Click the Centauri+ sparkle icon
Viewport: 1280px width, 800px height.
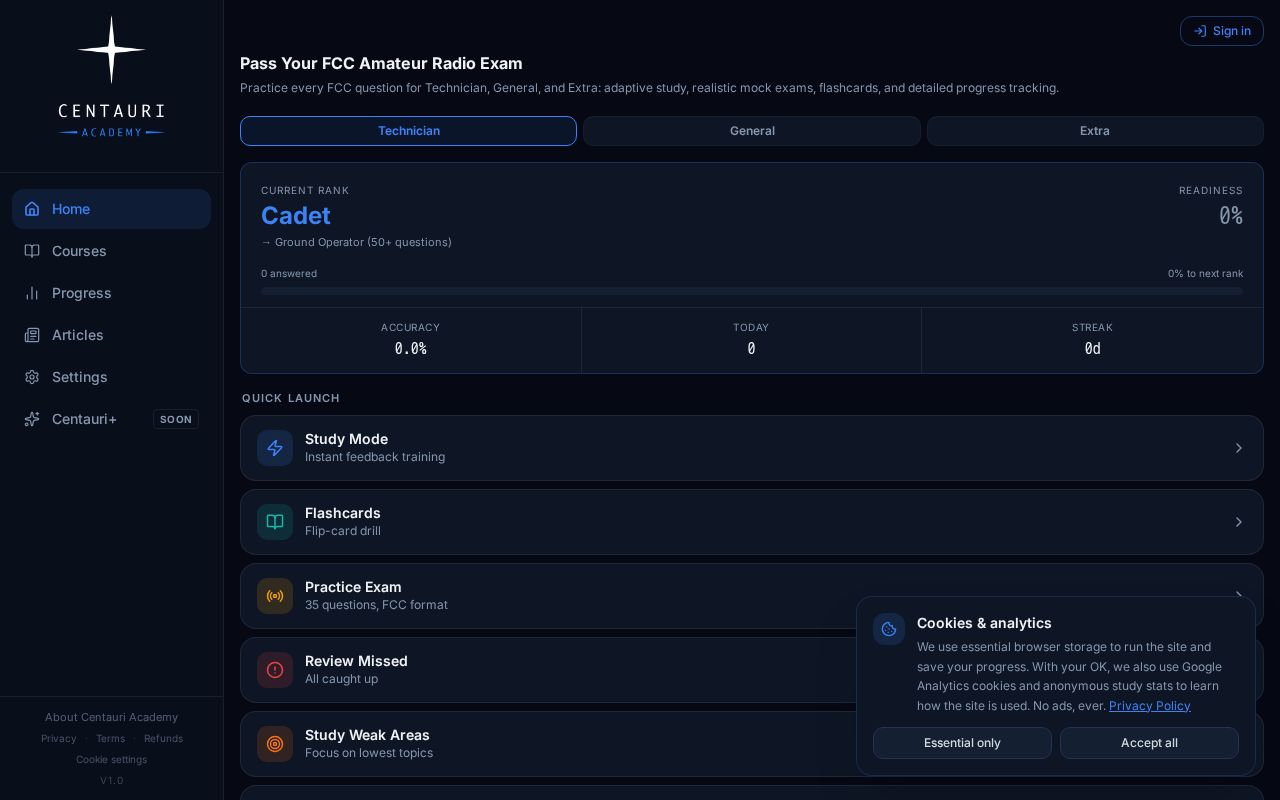tap(32, 419)
